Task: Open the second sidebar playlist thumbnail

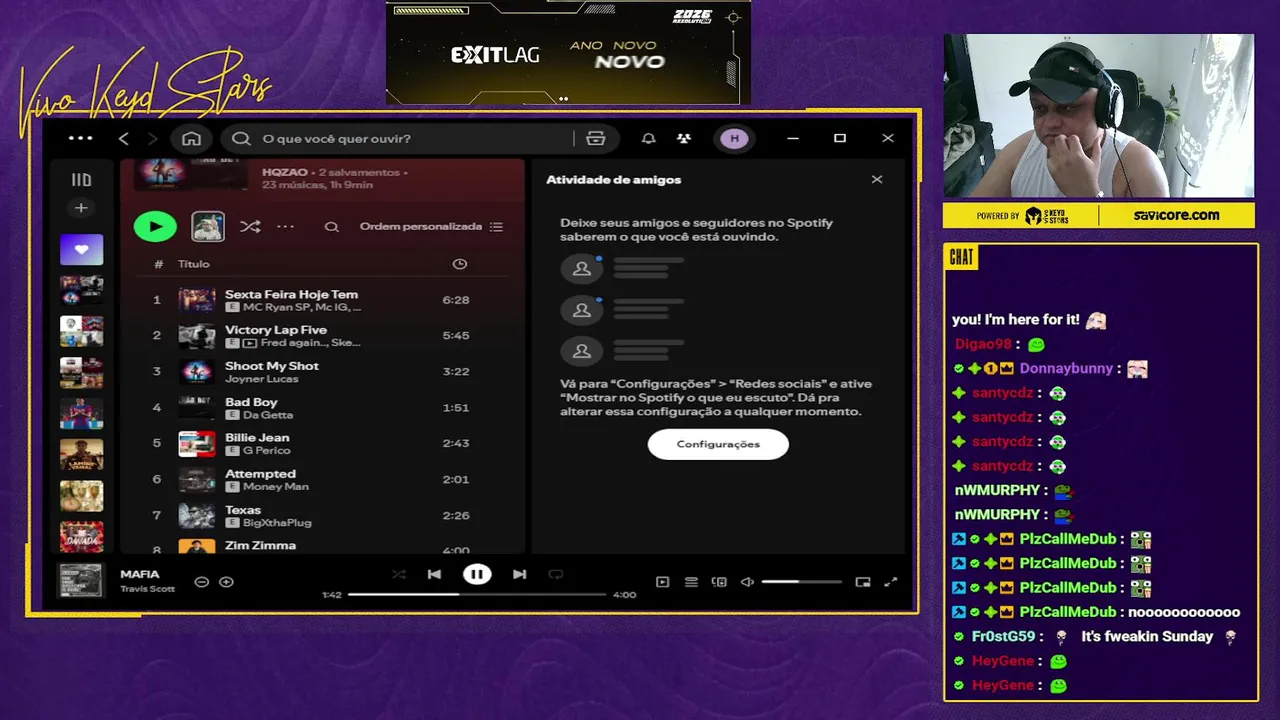Action: tap(81, 290)
